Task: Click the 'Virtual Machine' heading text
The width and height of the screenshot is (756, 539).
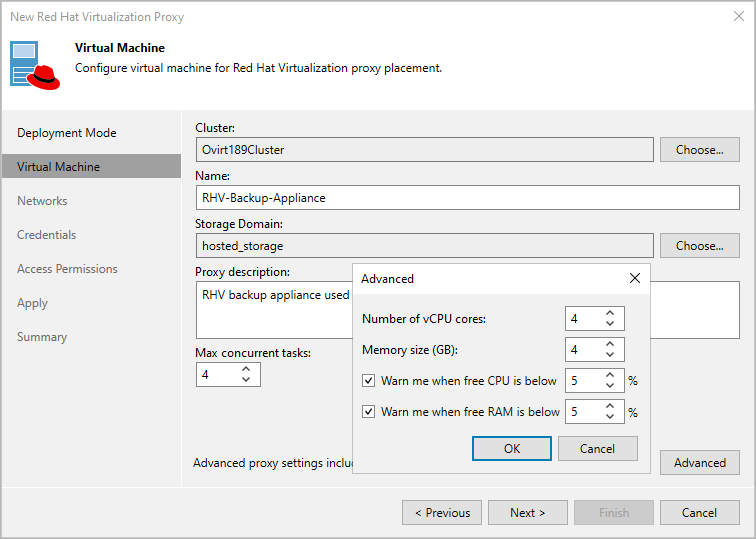Action: click(x=120, y=48)
